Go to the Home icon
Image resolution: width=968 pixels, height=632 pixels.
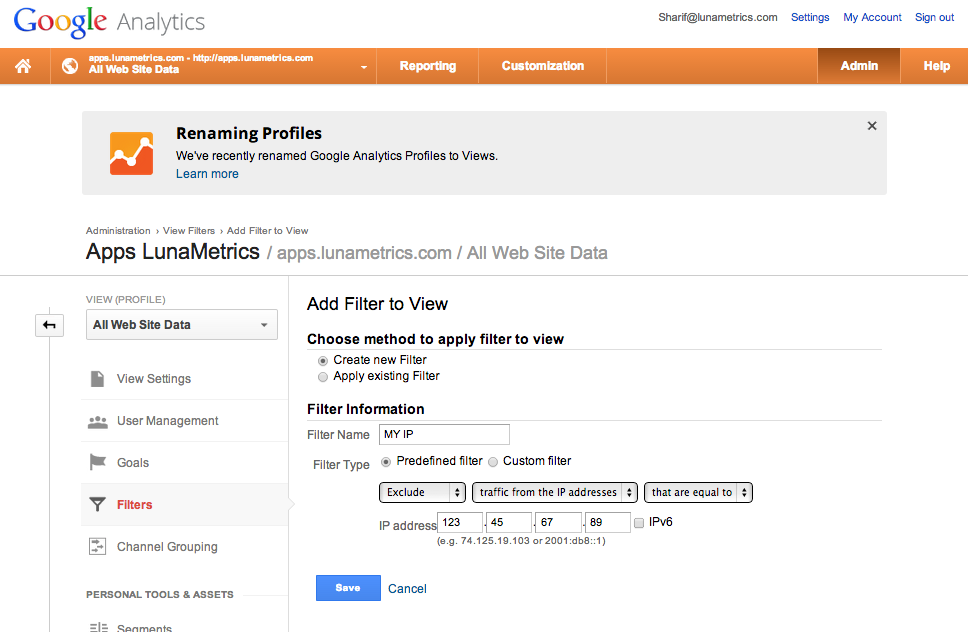pos(23,66)
